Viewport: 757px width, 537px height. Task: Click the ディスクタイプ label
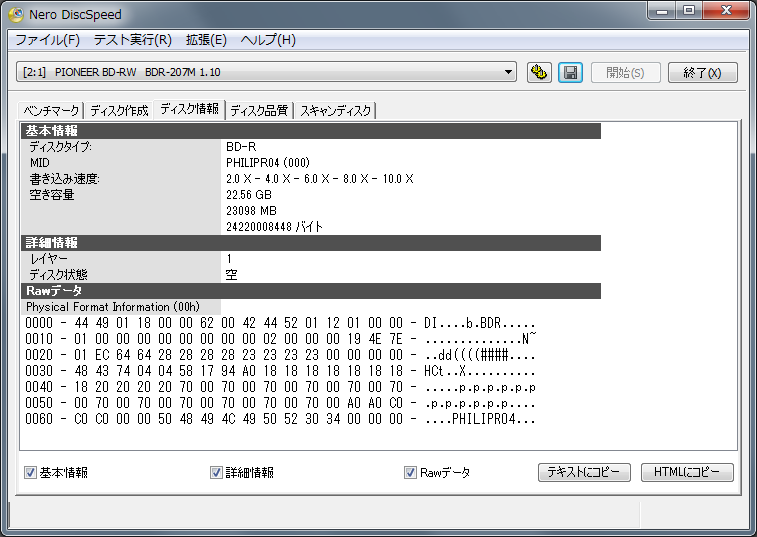tap(60, 147)
